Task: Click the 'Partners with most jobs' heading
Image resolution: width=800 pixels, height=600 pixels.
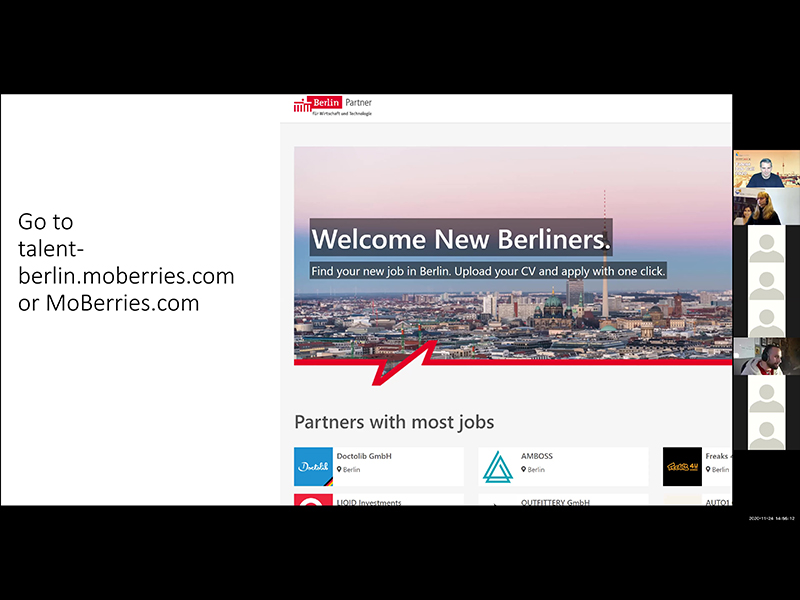Action: click(x=394, y=422)
